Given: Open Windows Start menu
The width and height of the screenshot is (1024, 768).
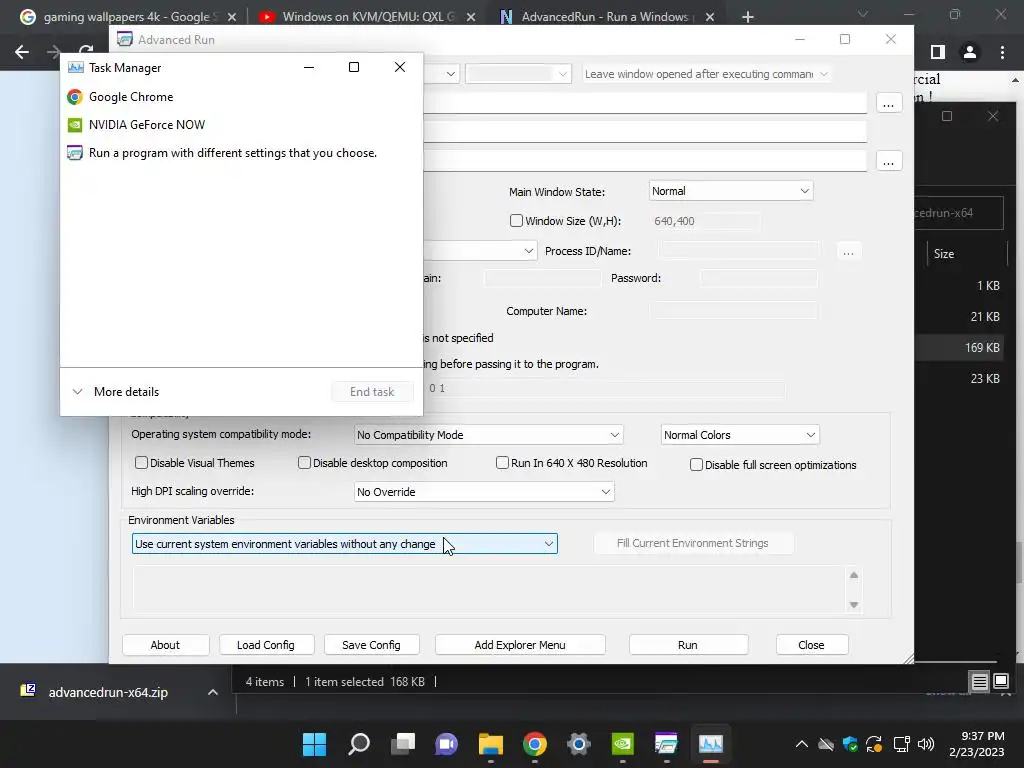Looking at the screenshot, I should pos(314,744).
